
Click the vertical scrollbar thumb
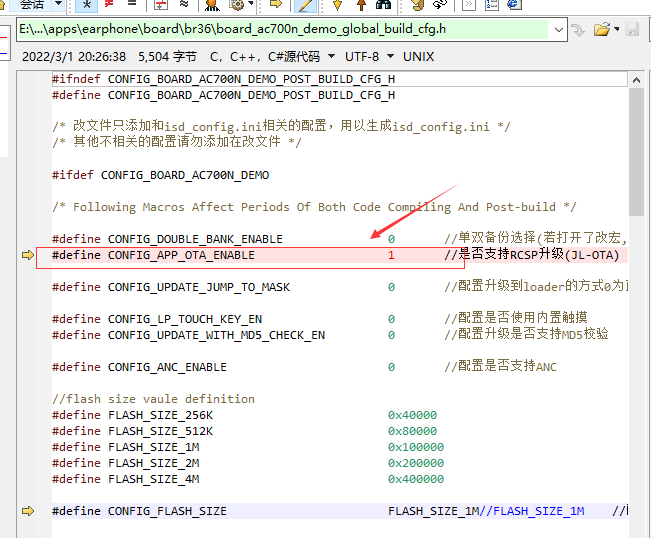(x=636, y=152)
